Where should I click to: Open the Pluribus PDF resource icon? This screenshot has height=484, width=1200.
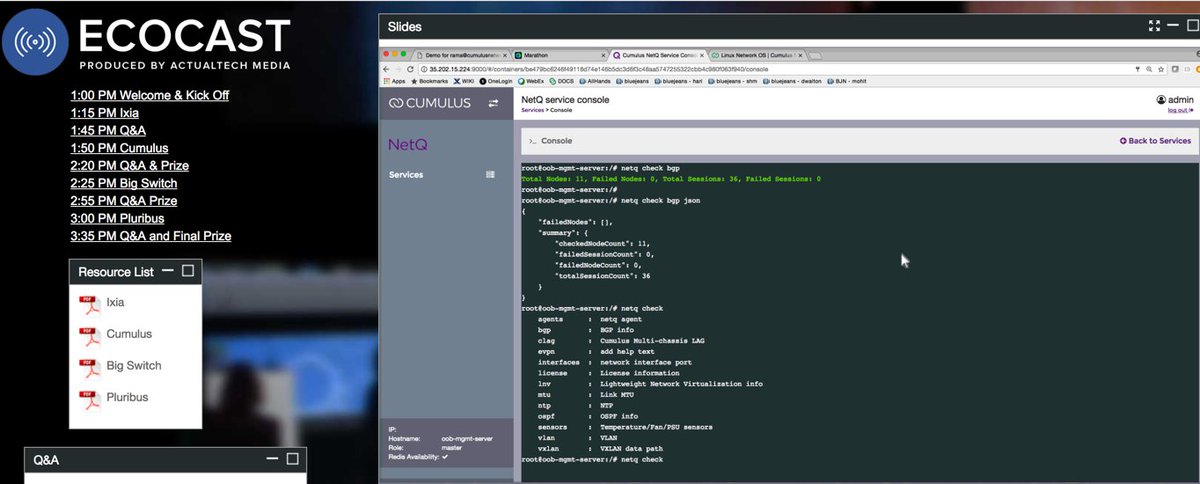pyautogui.click(x=89, y=398)
